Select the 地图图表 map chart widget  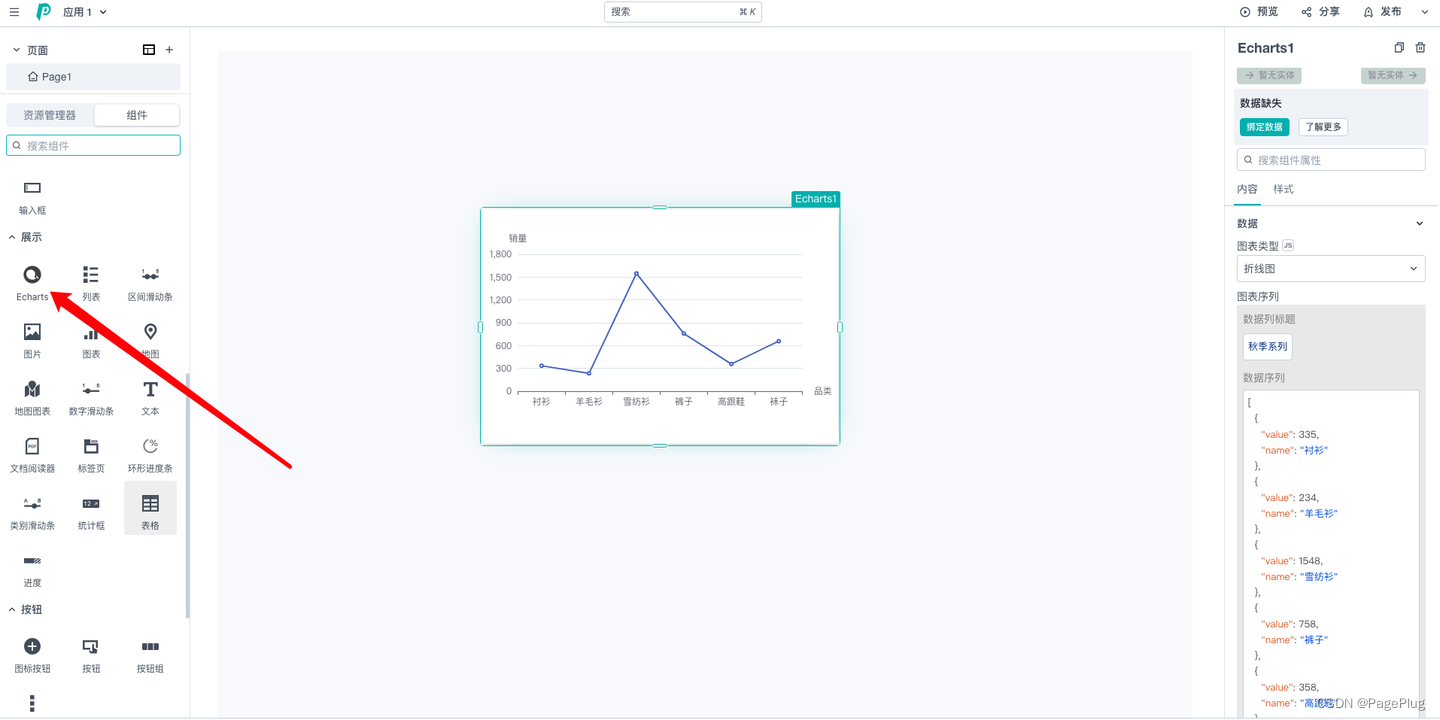(32, 397)
